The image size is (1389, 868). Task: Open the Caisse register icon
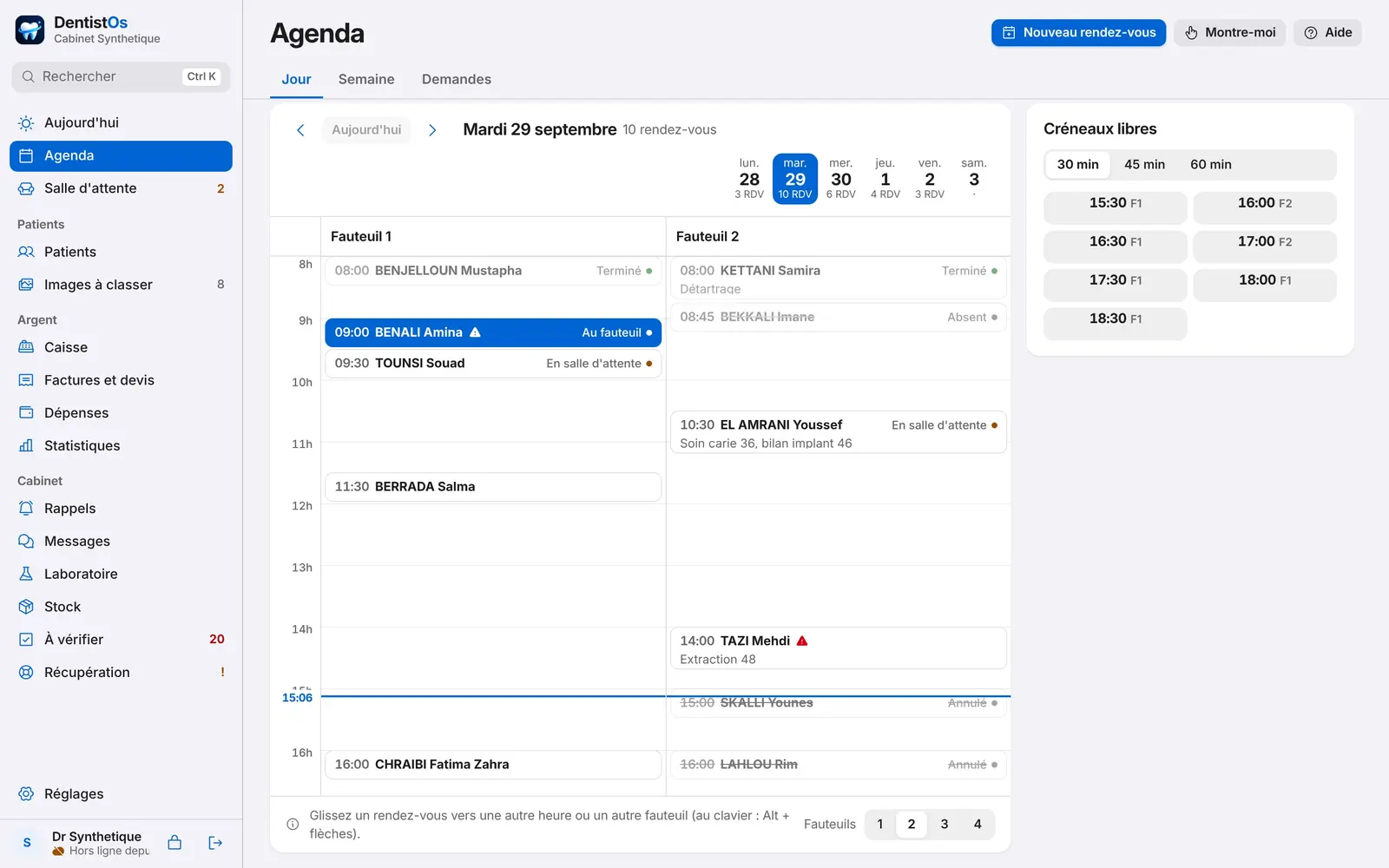click(26, 347)
